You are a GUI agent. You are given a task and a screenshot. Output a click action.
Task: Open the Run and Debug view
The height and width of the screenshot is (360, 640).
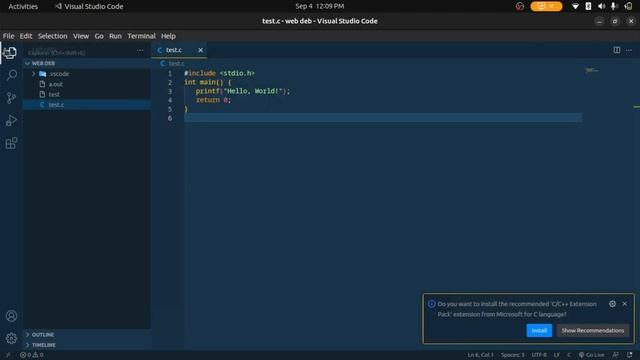tap(11, 120)
